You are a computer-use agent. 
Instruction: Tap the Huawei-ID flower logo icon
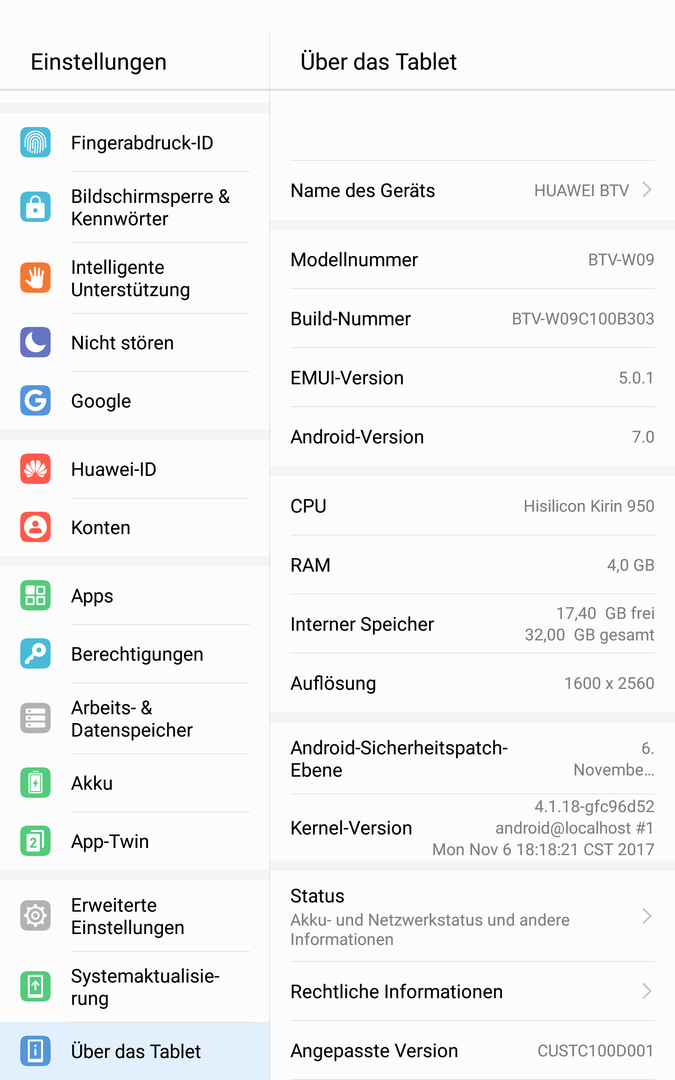coord(35,469)
